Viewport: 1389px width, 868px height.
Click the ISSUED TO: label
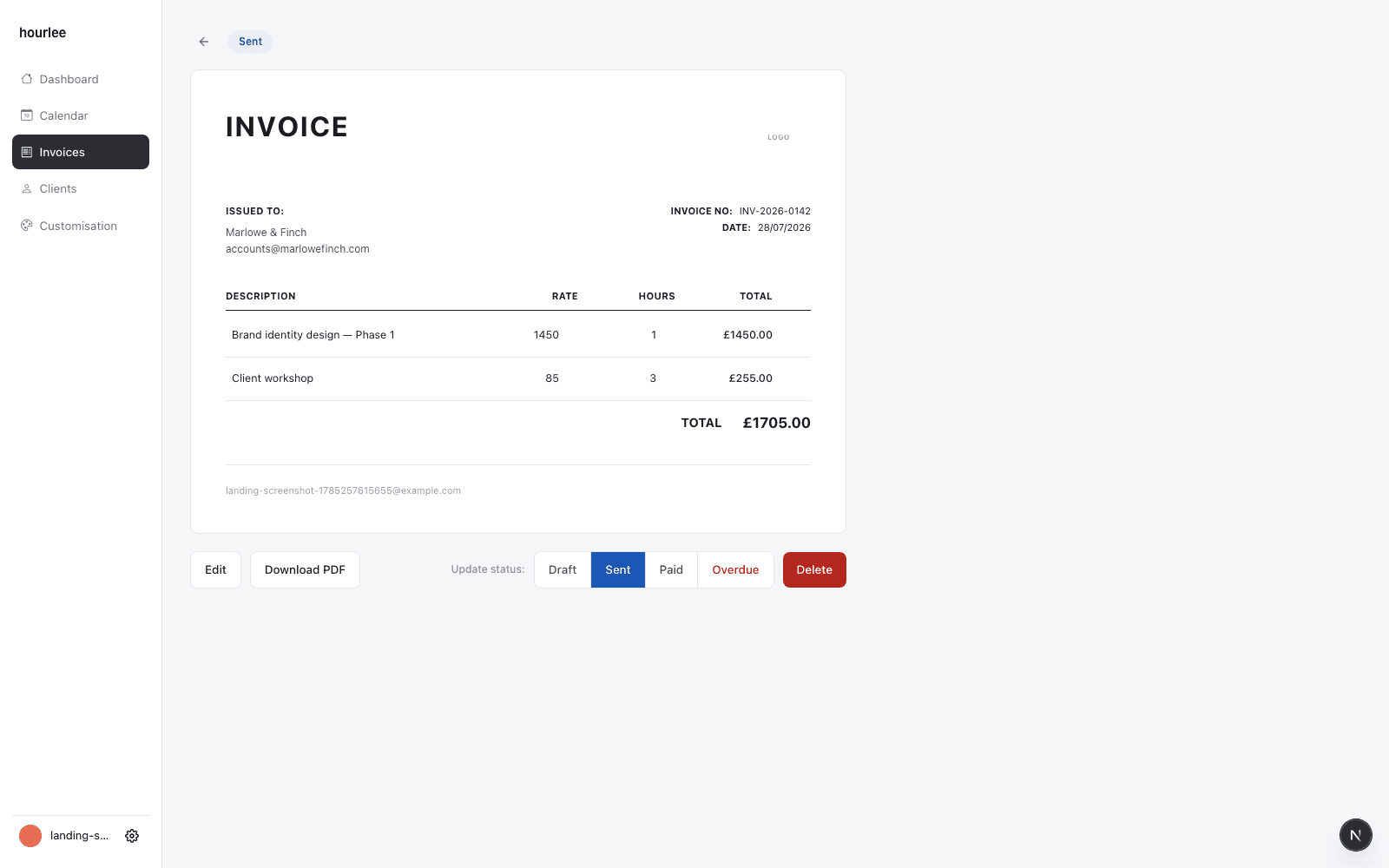tap(254, 211)
